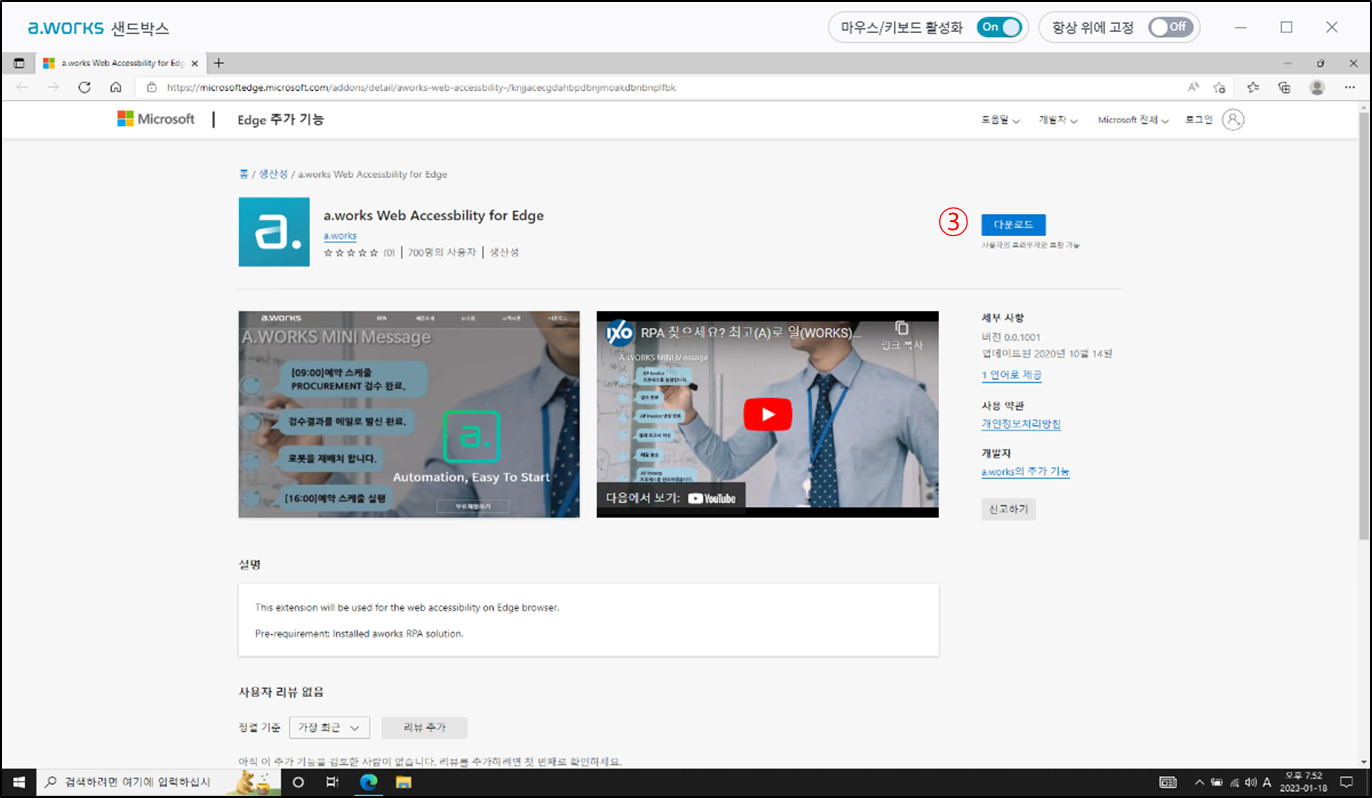Open the Windows Start menu
Screen dimensions: 1372x798
pyautogui.click(x=17, y=782)
